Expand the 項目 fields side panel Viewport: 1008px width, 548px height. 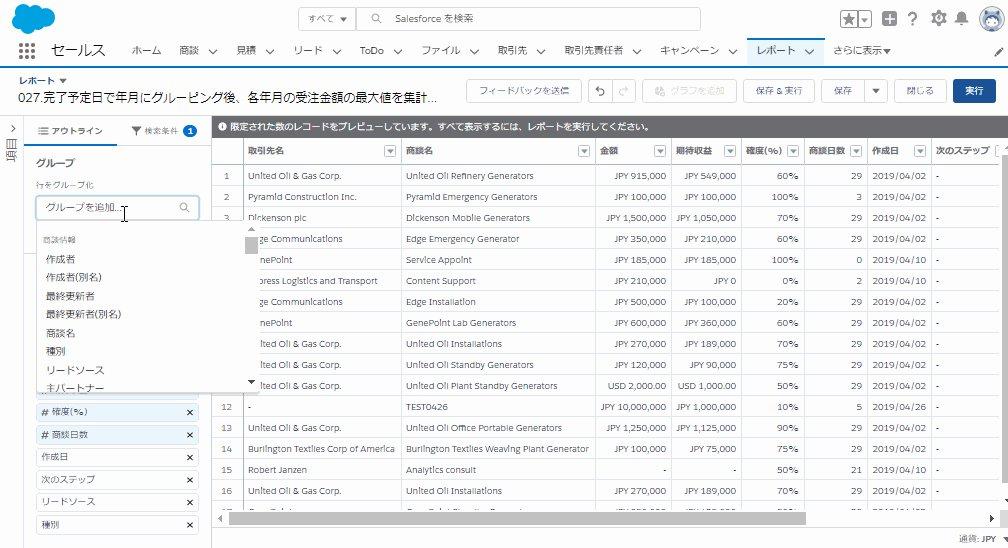pyautogui.click(x=12, y=129)
